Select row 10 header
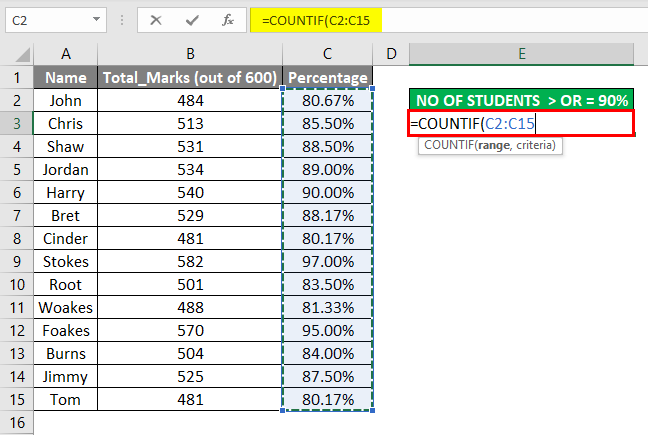Screen dimensions: 648x435 click(17, 284)
